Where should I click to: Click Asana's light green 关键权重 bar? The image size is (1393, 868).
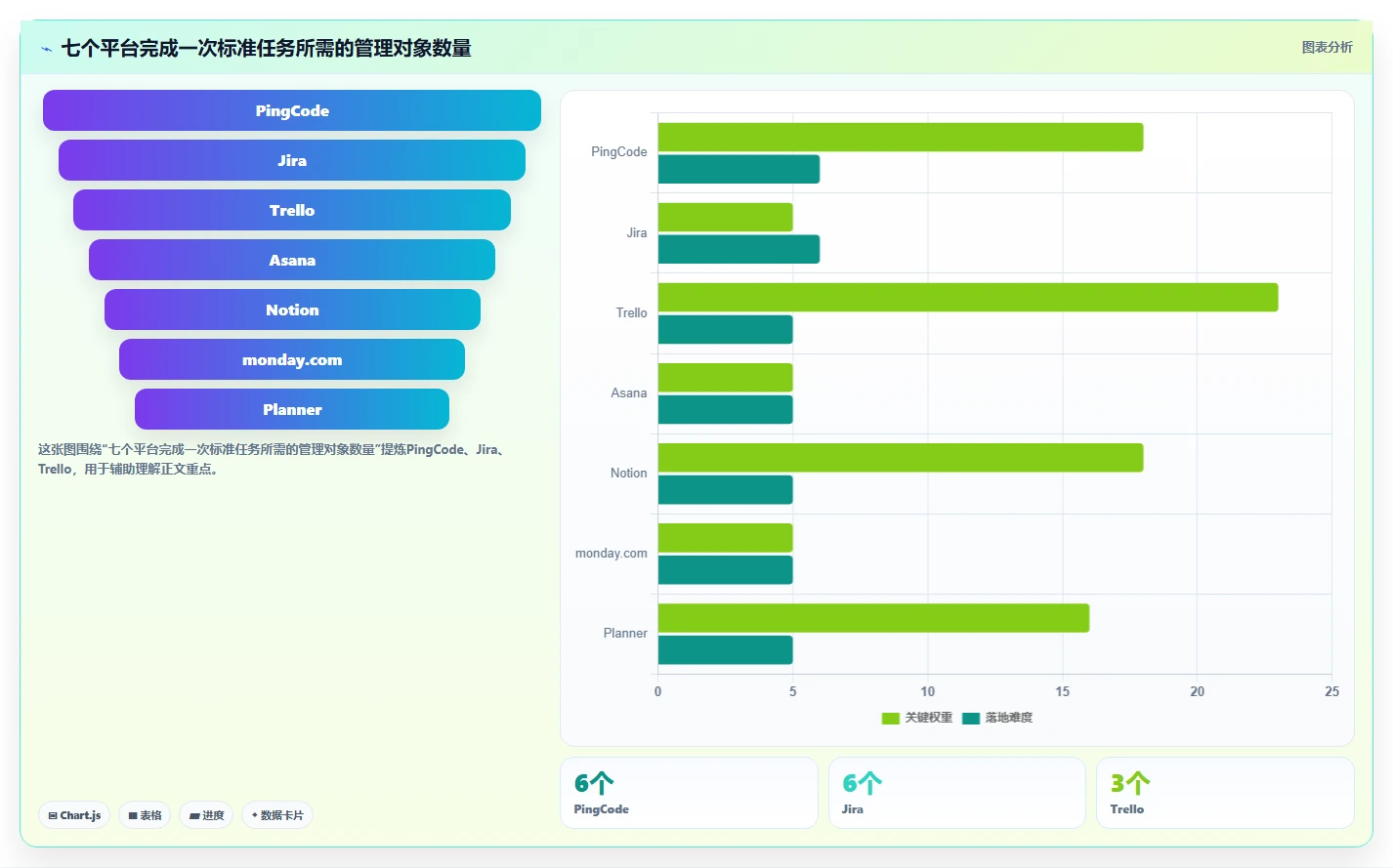coord(725,378)
